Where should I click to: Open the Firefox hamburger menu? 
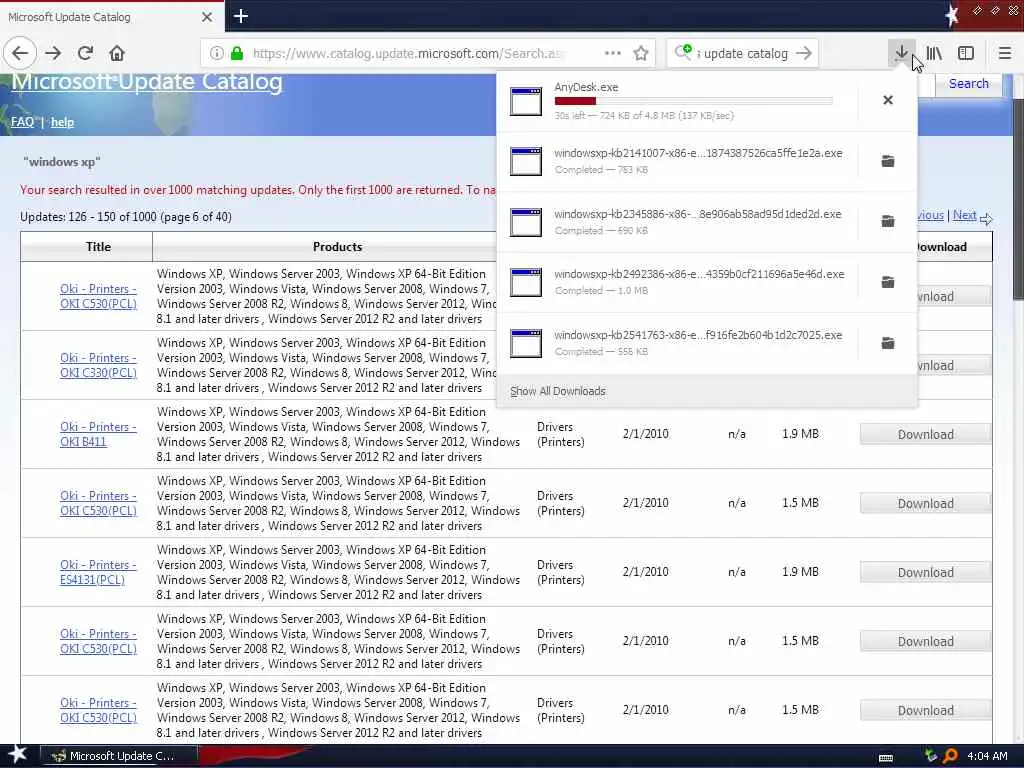1005,54
